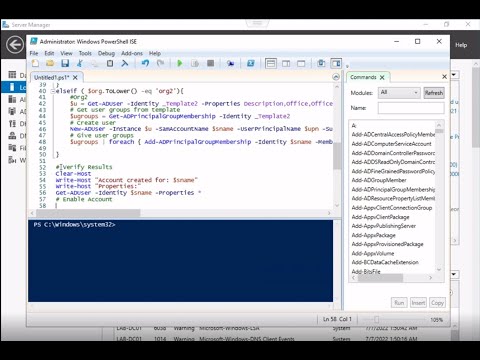Select the Untitled1.ps1 script tab
This screenshot has height=360, width=480.
pyautogui.click(x=51, y=77)
